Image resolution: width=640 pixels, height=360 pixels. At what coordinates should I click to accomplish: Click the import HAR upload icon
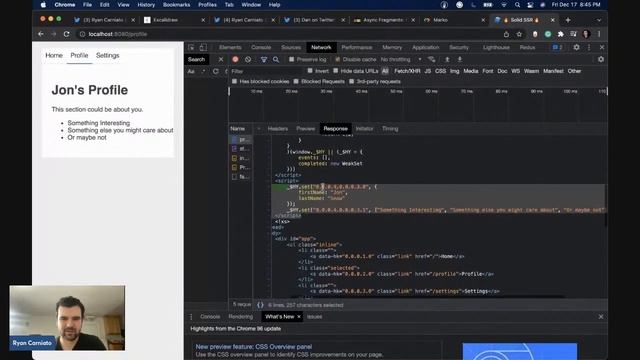coord(447,60)
